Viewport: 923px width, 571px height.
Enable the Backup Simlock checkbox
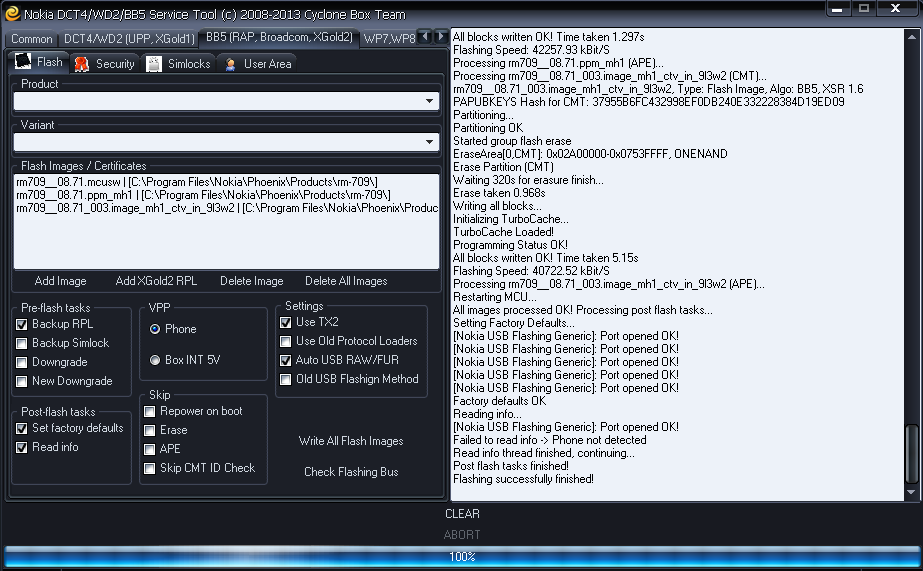pos(22,343)
